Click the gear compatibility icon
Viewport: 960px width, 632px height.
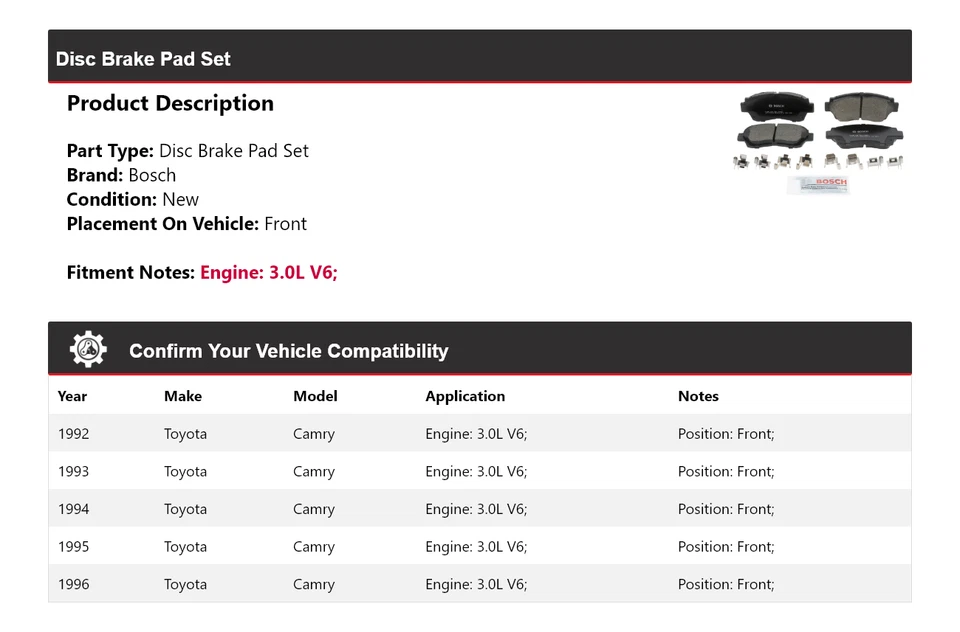point(88,349)
